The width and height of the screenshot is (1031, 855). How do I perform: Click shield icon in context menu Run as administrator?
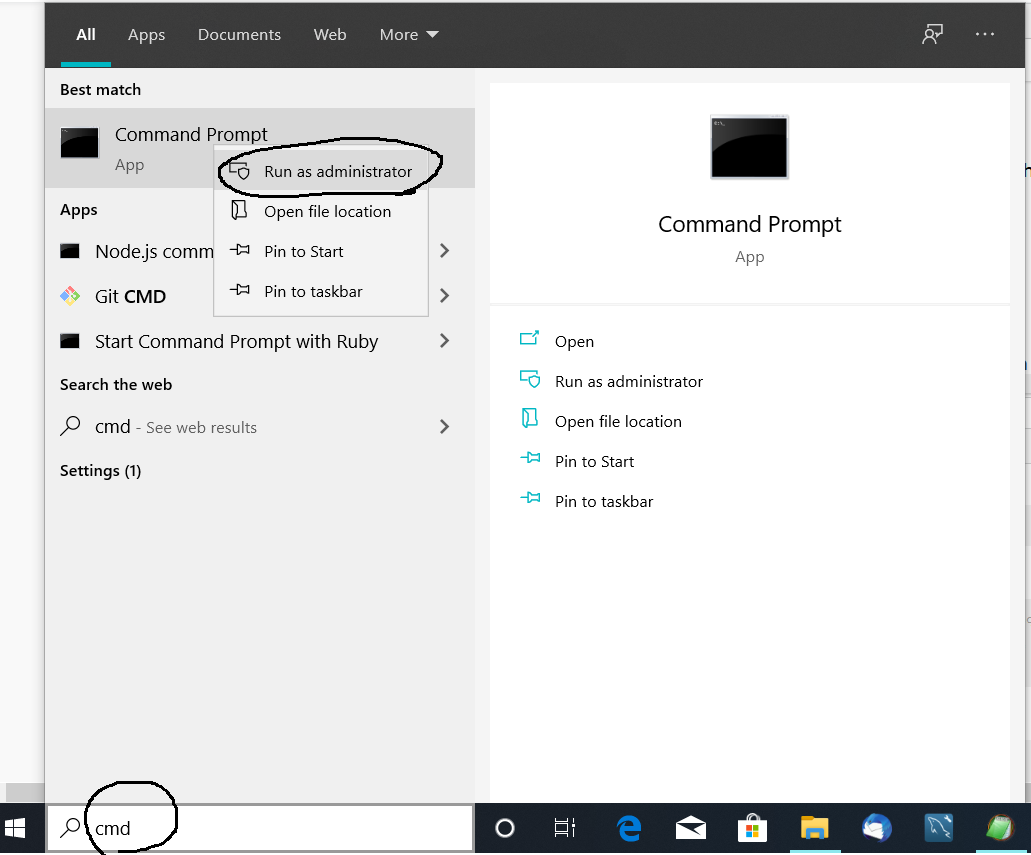pos(239,170)
